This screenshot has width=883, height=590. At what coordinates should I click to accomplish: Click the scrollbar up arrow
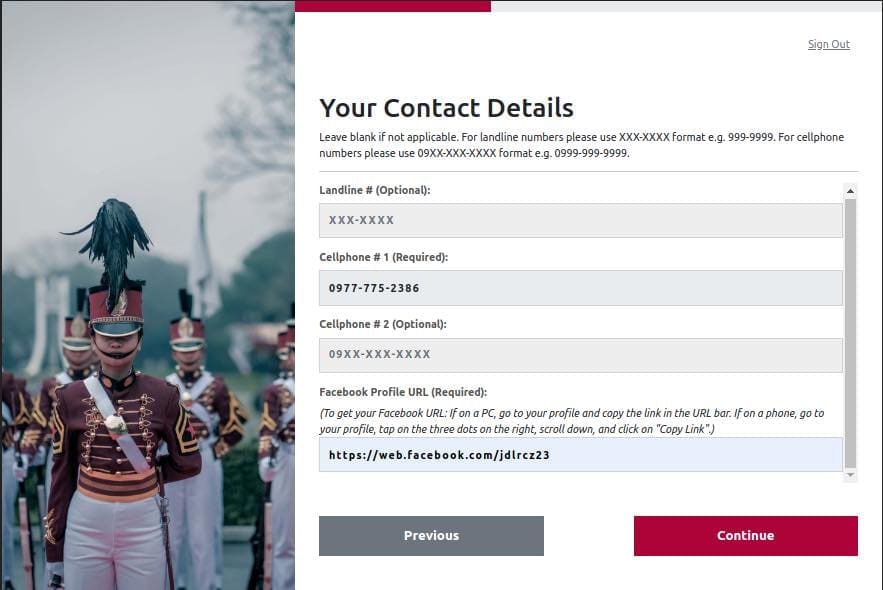(x=851, y=190)
